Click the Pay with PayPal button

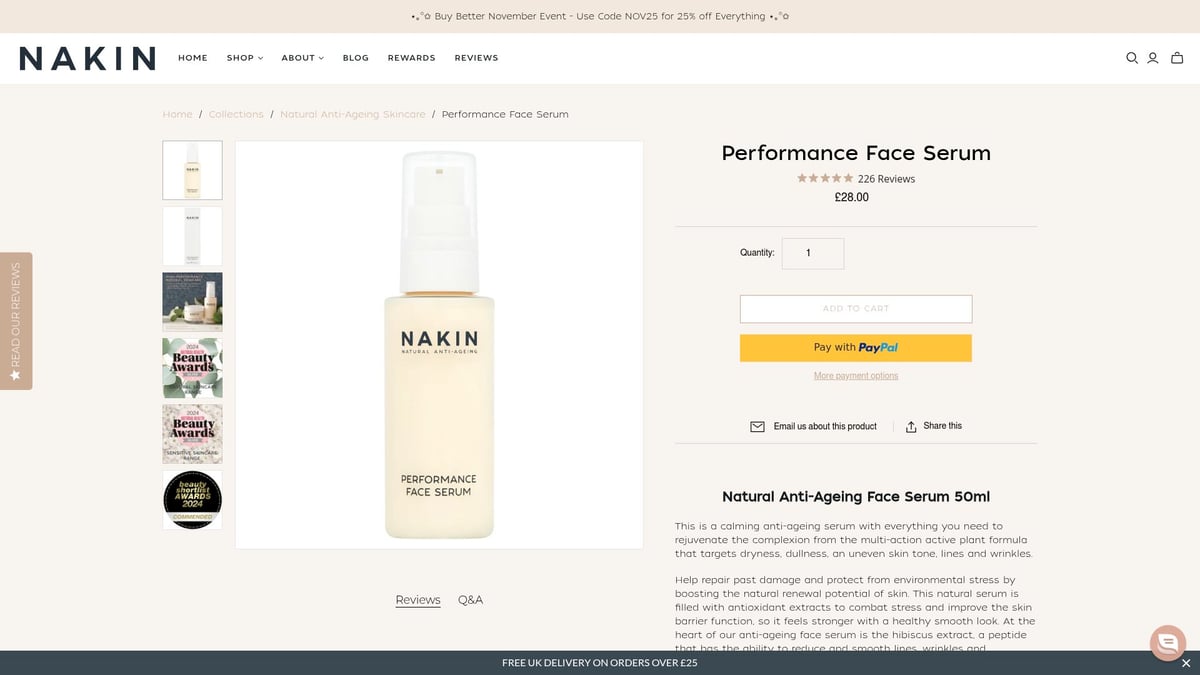[855, 347]
